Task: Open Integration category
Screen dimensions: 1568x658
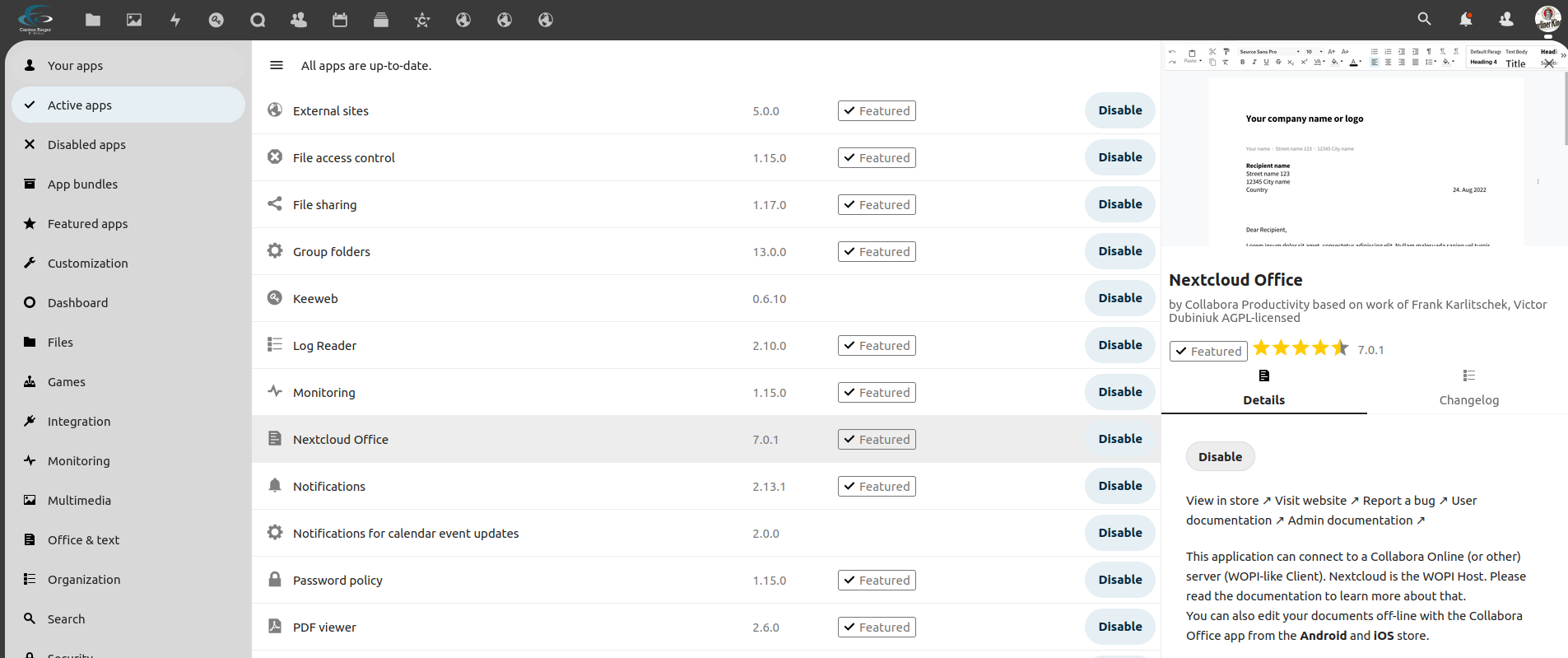Action: 128,422
